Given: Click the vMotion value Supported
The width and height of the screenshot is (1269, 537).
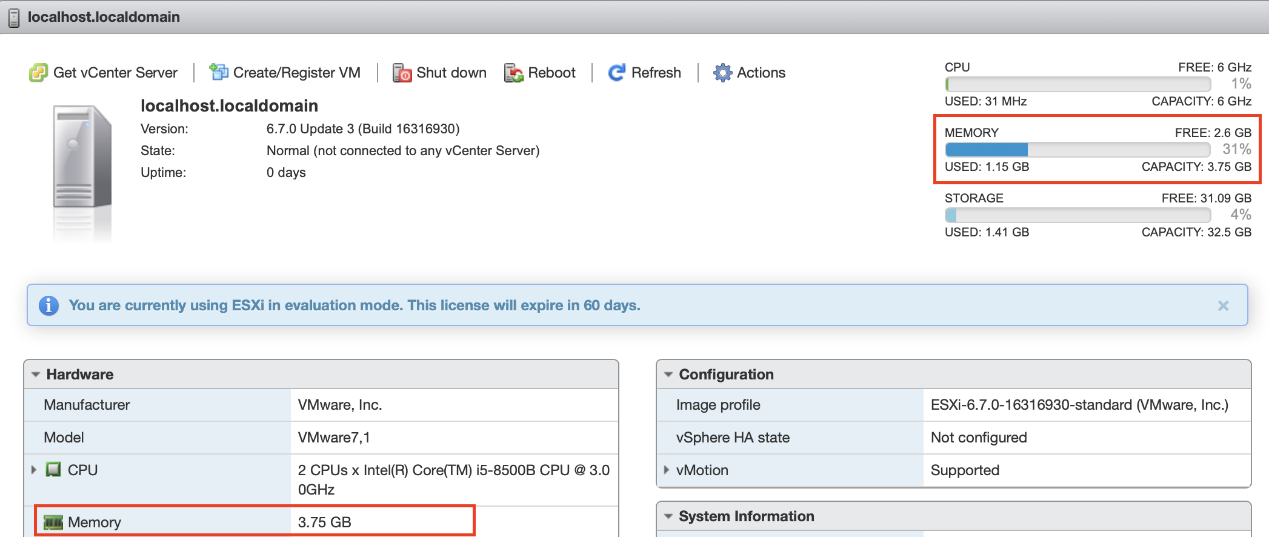Looking at the screenshot, I should [965, 470].
